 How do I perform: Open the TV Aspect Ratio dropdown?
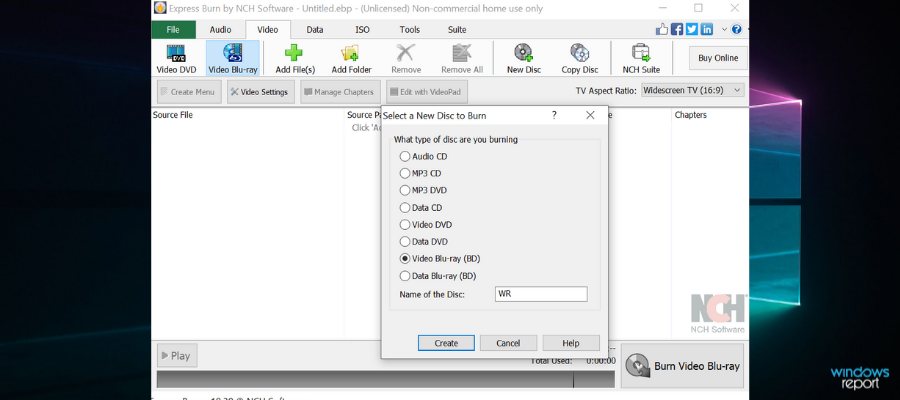[693, 90]
